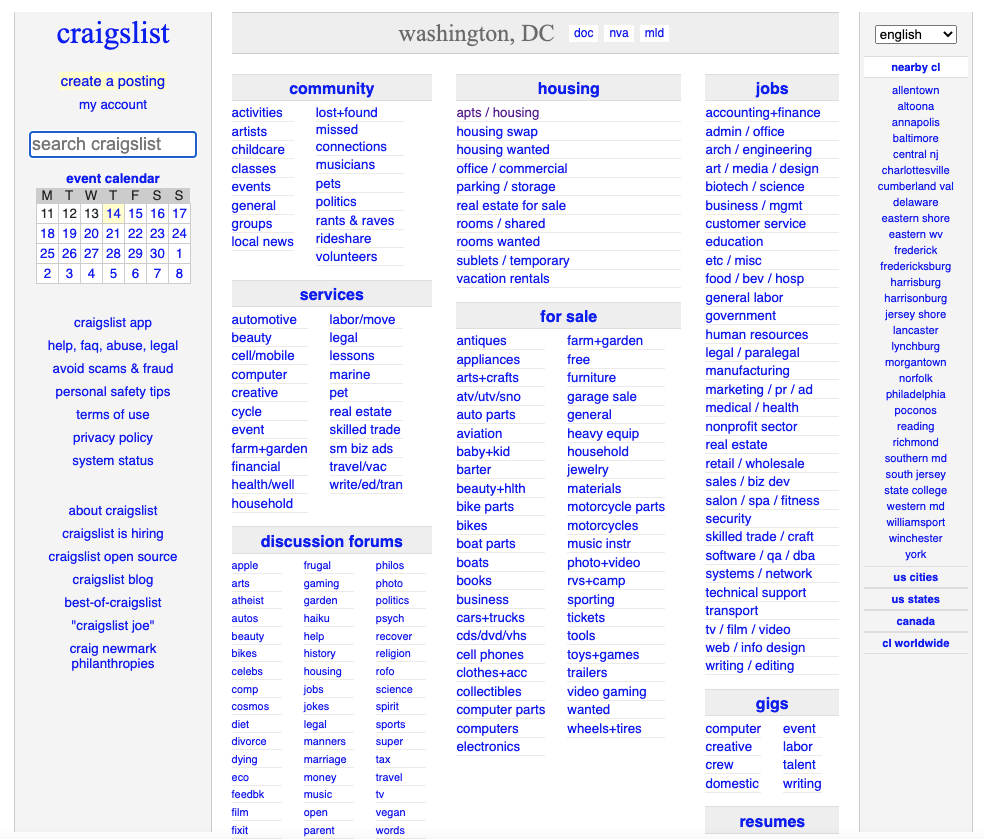Viewport: 984px width, 839px height.
Task: Browse lost+found in community
Action: pos(346,113)
